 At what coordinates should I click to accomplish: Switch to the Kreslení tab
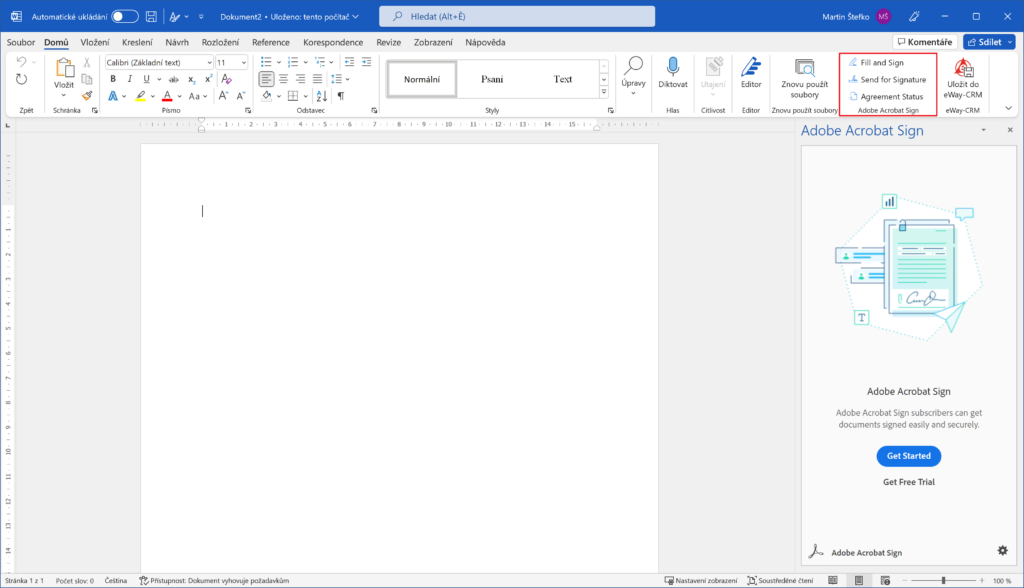(137, 42)
